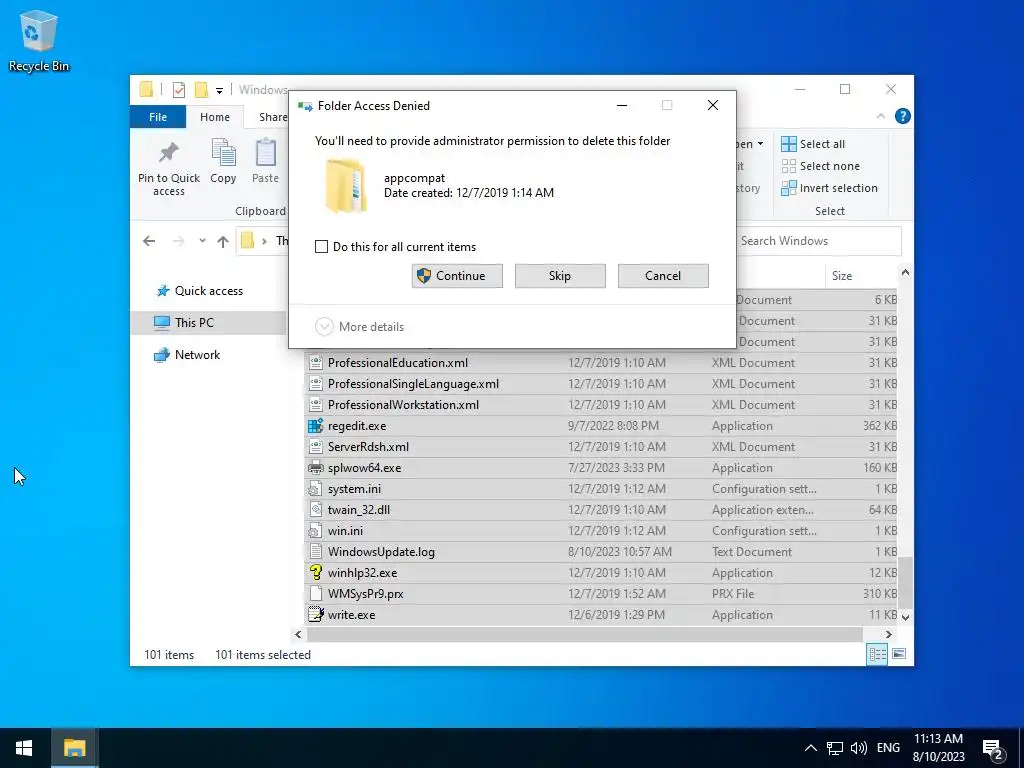Open Explorer help question mark icon
The height and width of the screenshot is (768, 1024).
point(903,116)
